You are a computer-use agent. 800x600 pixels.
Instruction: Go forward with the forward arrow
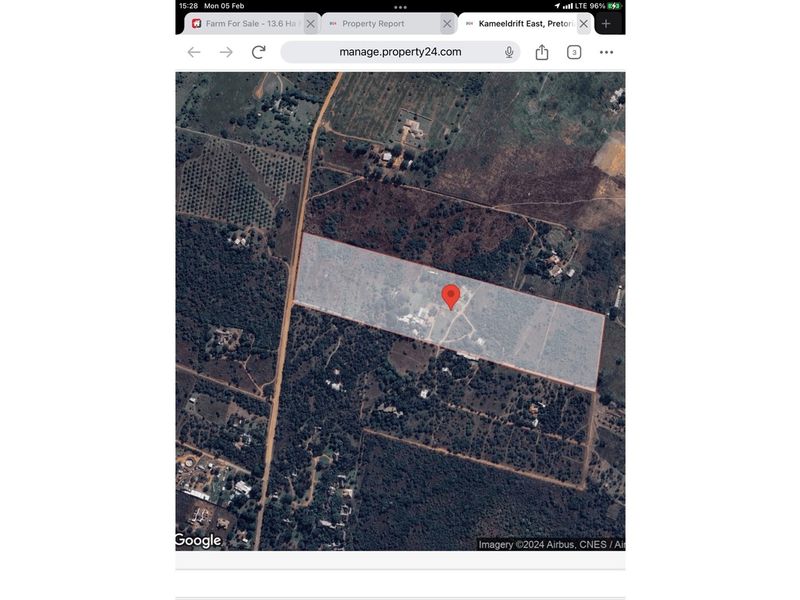(x=226, y=52)
